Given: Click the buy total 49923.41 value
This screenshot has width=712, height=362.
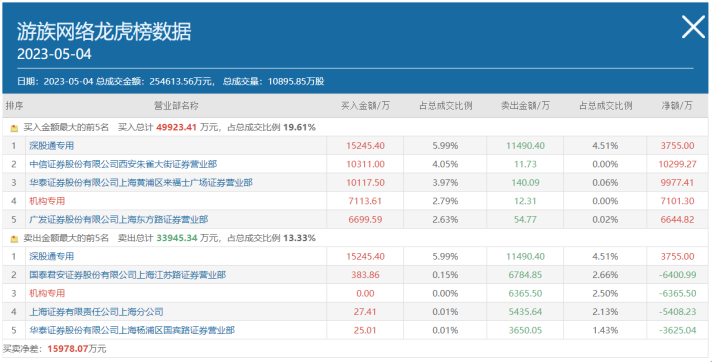Looking at the screenshot, I should [176, 128].
